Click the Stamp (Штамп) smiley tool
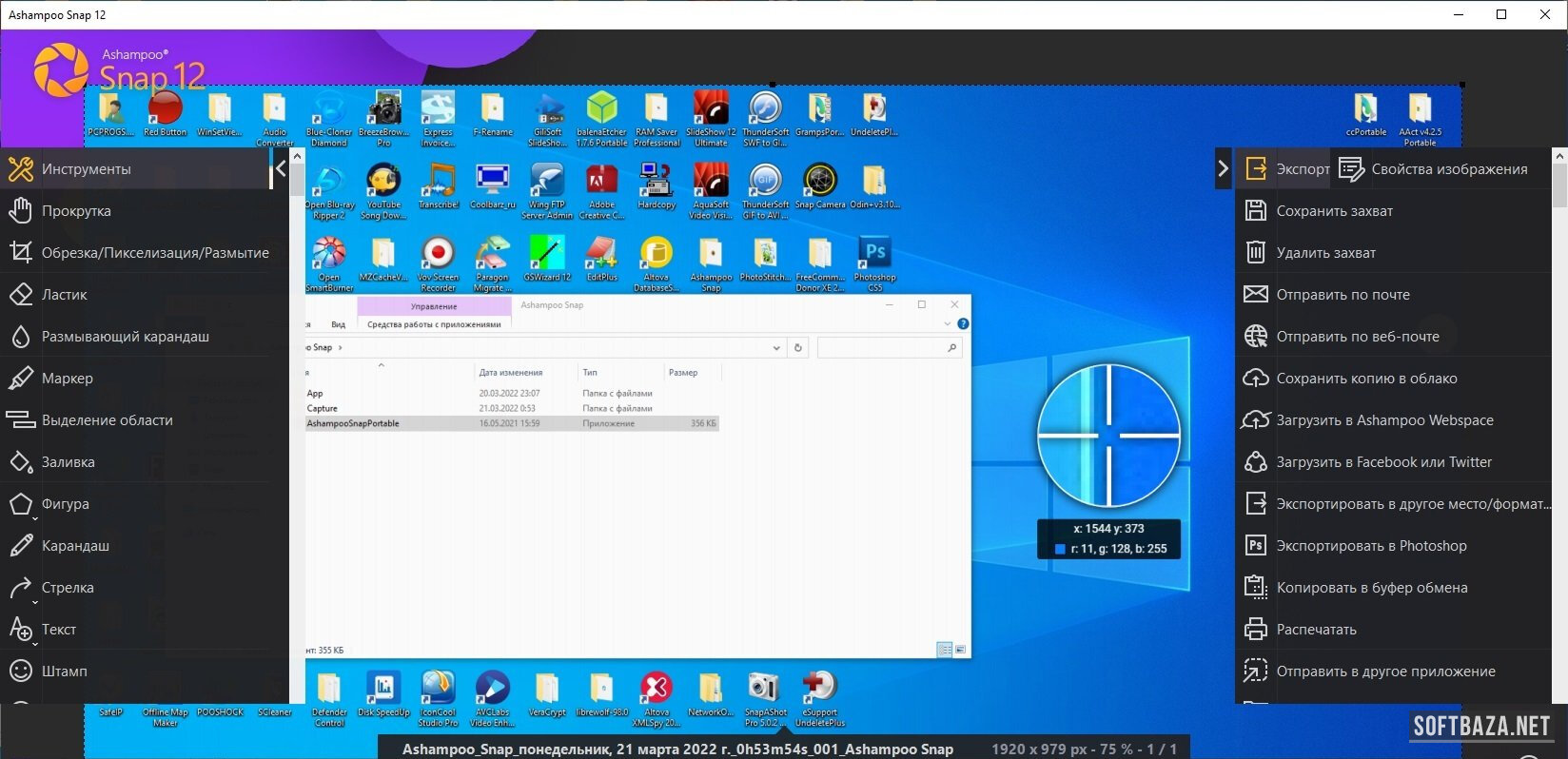The width and height of the screenshot is (1568, 759). 21,671
